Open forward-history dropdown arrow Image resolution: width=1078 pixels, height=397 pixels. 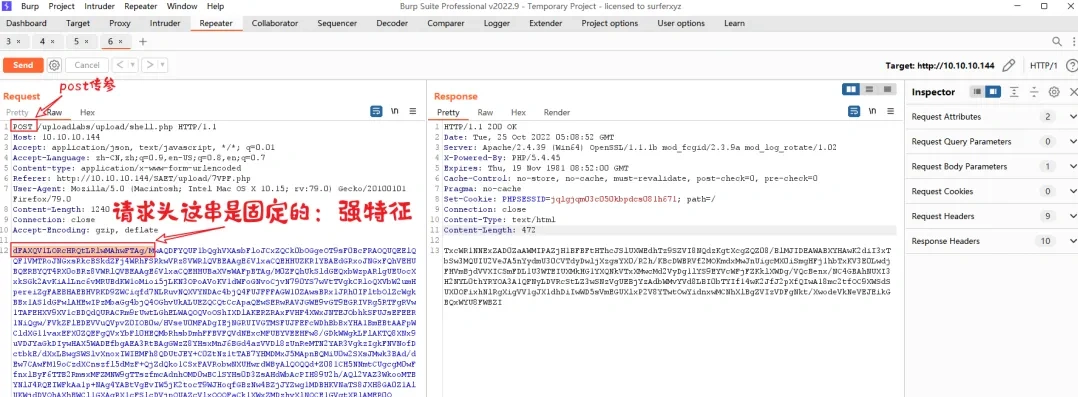point(162,65)
